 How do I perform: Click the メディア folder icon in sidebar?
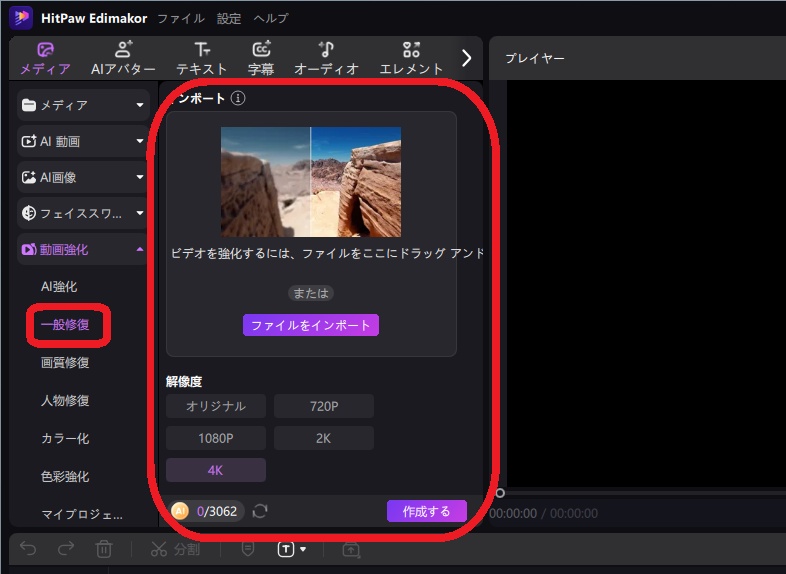tap(29, 105)
